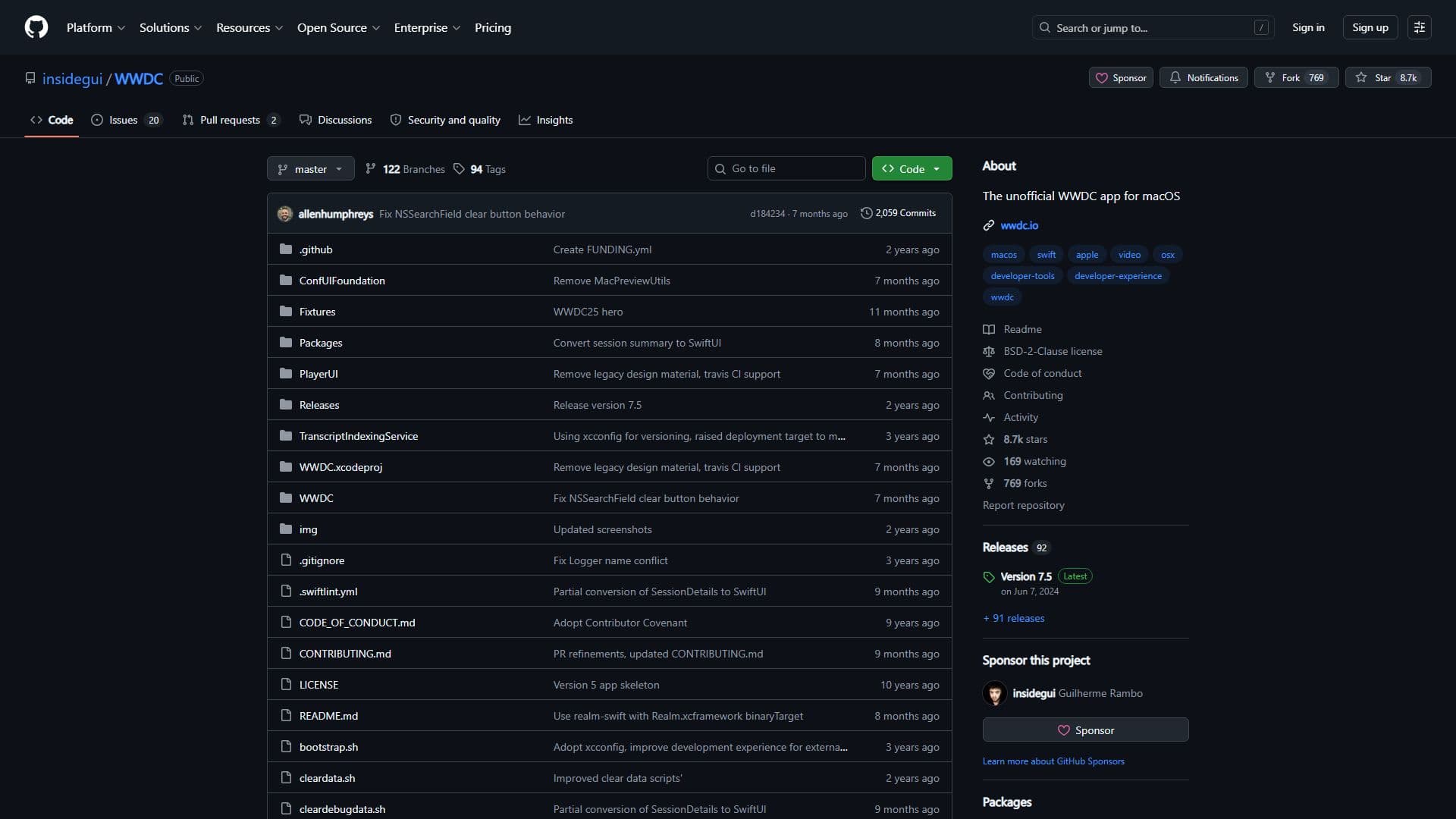Open the repository icon before insidegui
Viewport: 1456px width, 819px height.
pos(30,78)
